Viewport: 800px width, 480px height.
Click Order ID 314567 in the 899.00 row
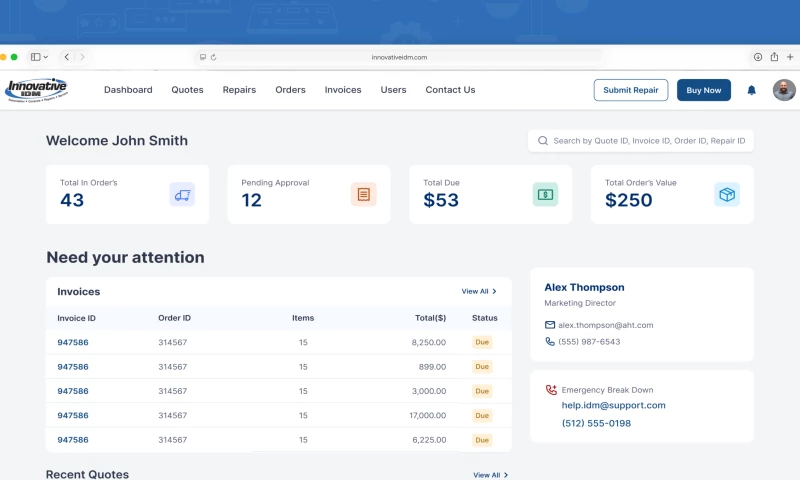172,367
